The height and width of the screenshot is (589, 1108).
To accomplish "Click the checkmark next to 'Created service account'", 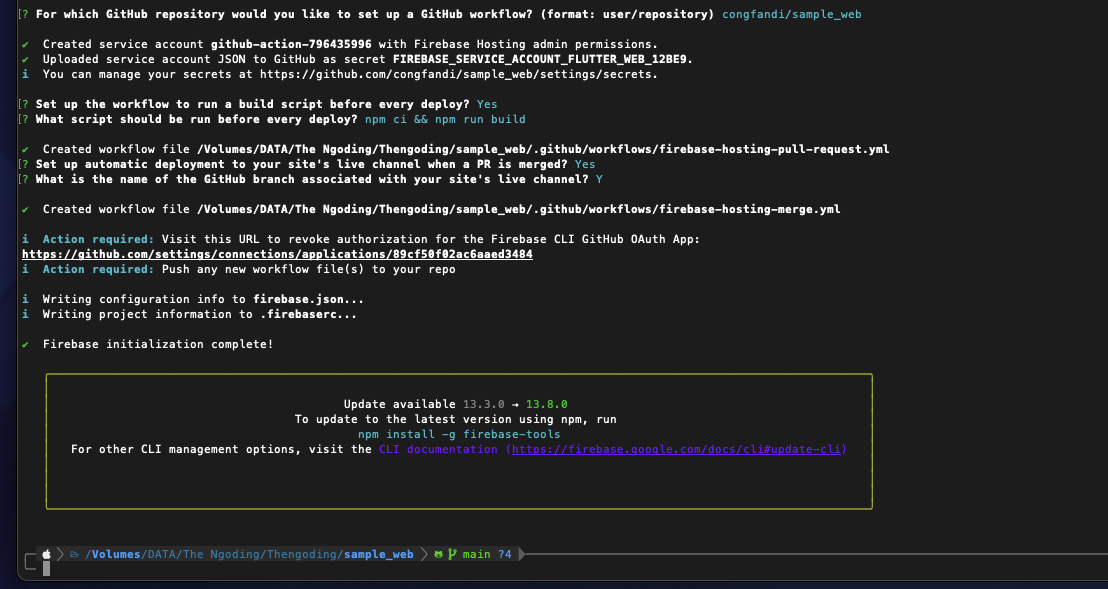I will 25,44.
